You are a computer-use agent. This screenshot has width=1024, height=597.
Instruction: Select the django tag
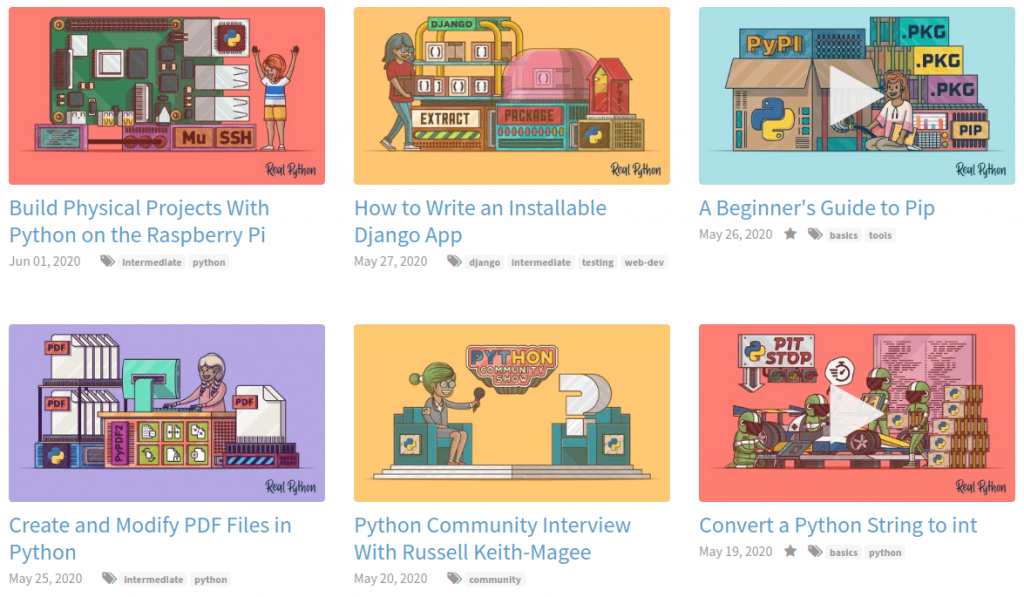[484, 263]
